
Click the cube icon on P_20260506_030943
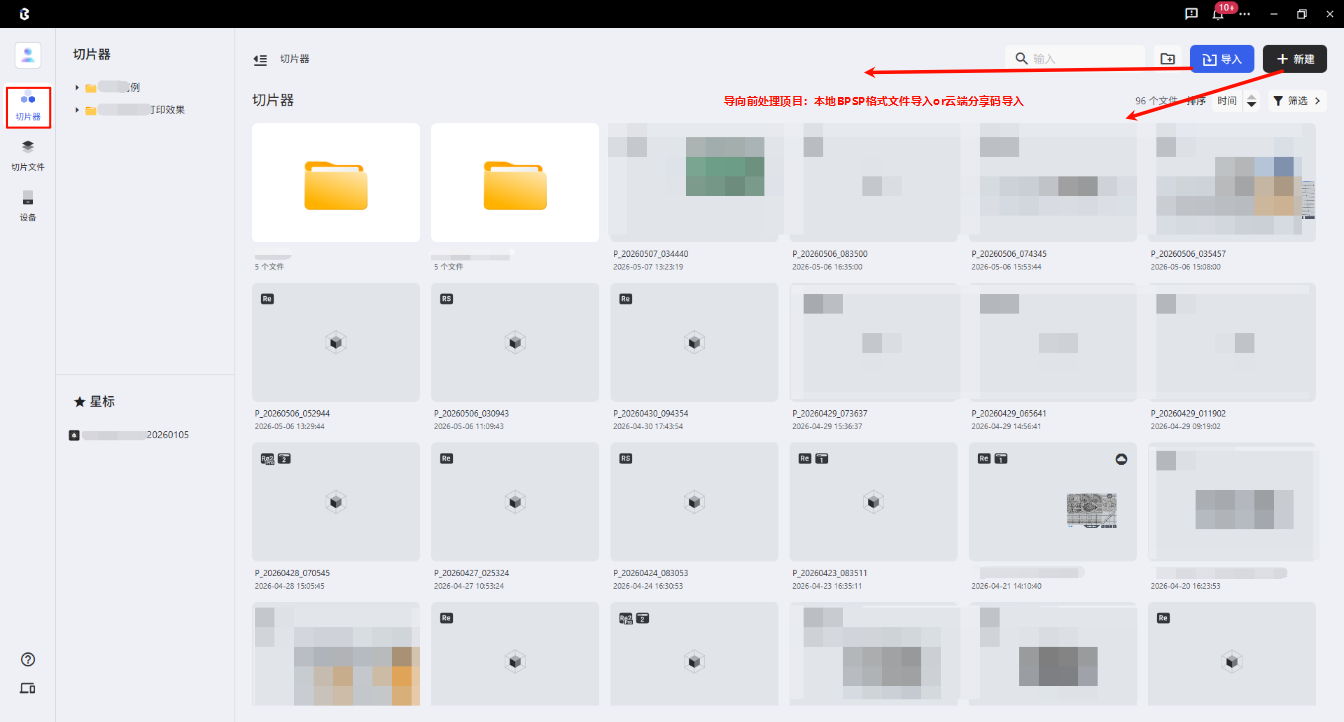(515, 342)
